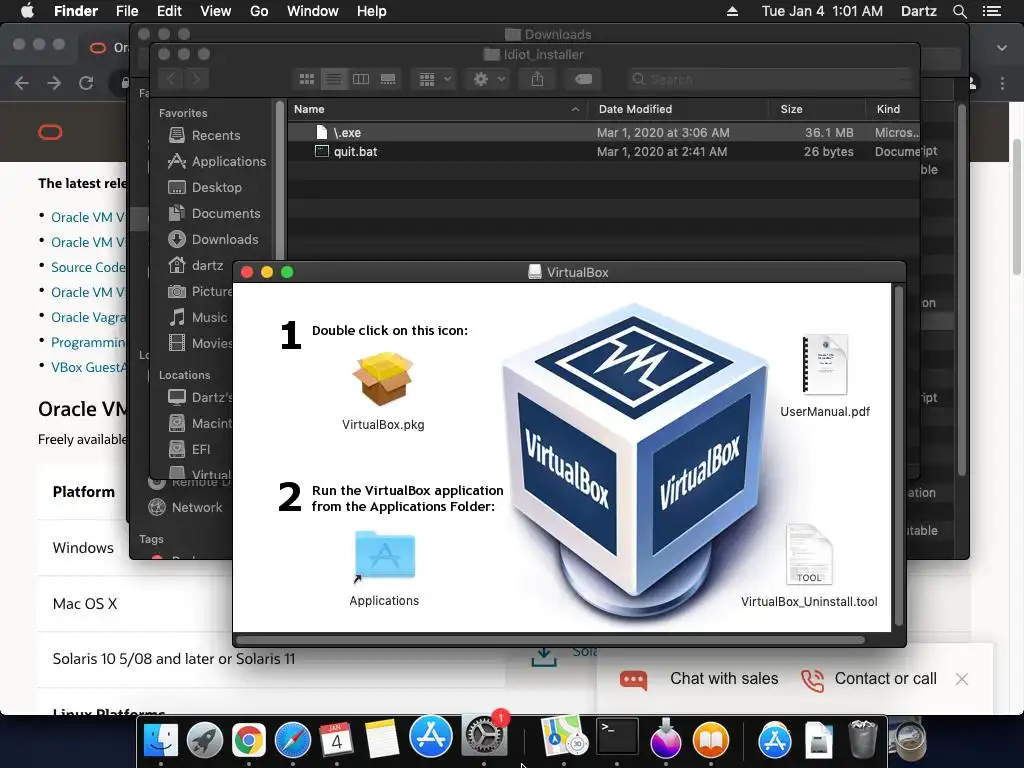Screen dimensions: 1024x768
Task: Switch to icon view in Idiot_installer window
Action: [307, 79]
